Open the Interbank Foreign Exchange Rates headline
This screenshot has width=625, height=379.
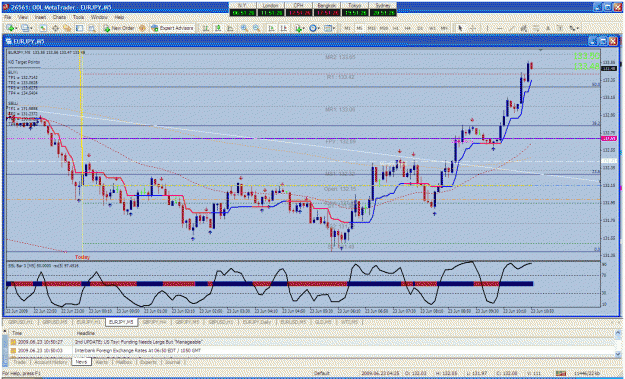tap(138, 351)
